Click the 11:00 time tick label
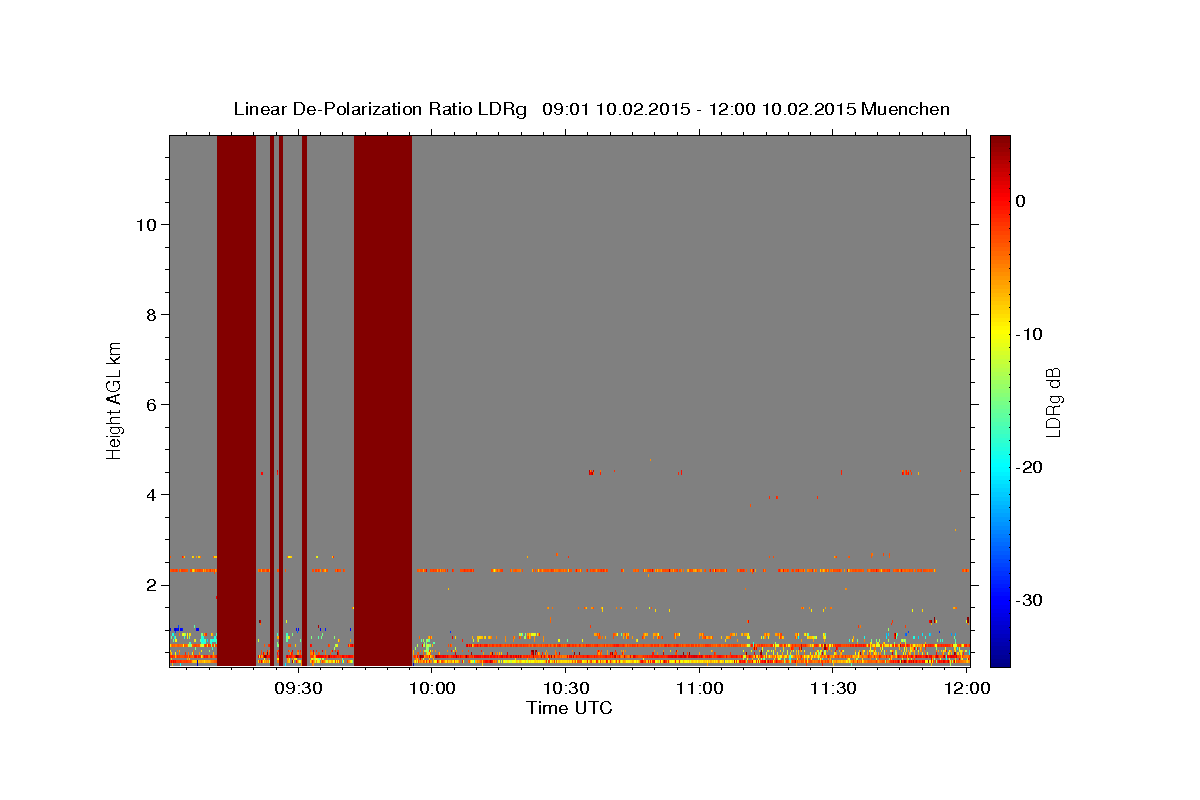Screen dimensions: 1200x800 [700, 688]
